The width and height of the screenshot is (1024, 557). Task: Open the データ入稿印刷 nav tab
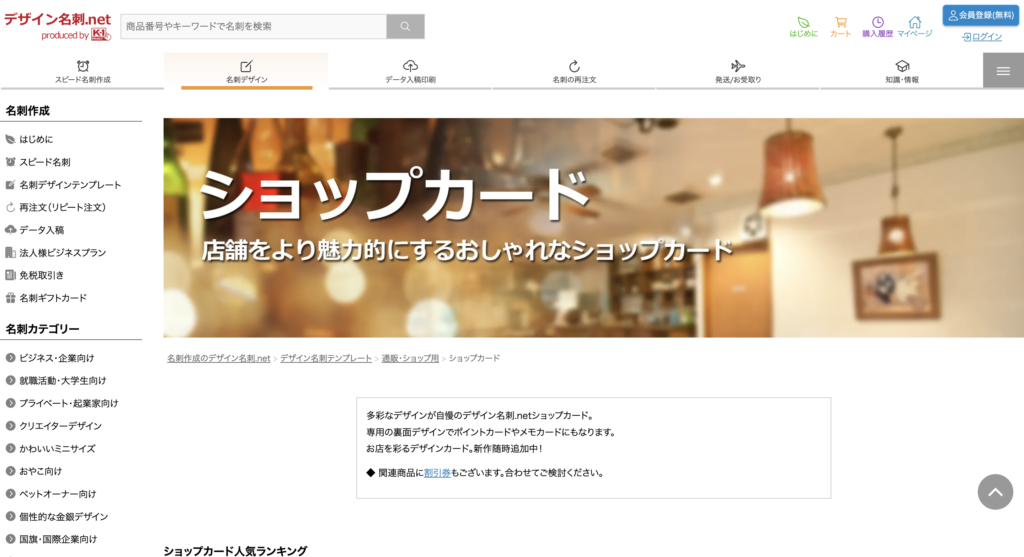click(410, 71)
